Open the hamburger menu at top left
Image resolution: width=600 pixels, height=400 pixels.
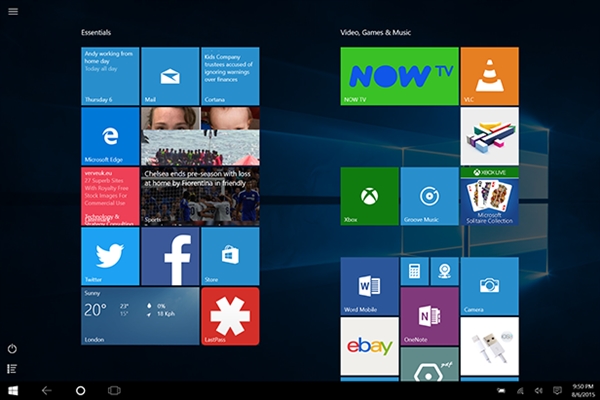coord(12,11)
